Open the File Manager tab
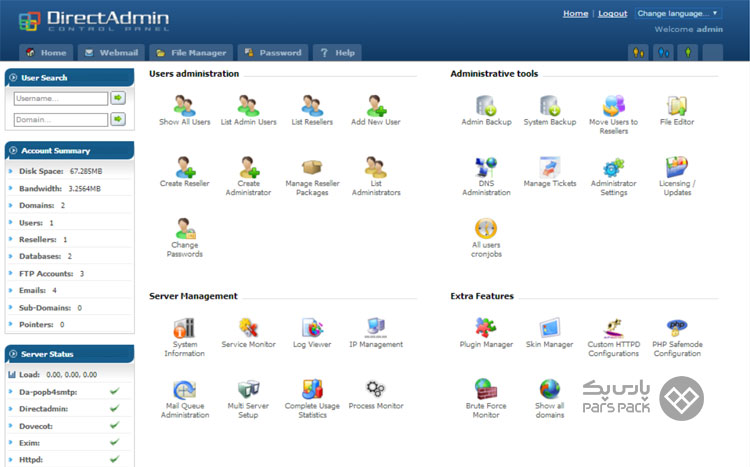 click(x=191, y=53)
